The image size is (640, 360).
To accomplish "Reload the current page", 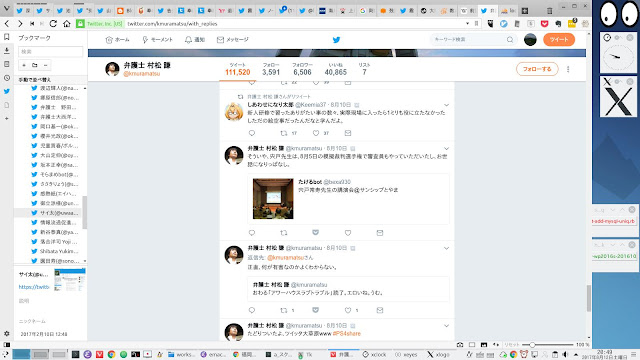I will coord(53,24).
